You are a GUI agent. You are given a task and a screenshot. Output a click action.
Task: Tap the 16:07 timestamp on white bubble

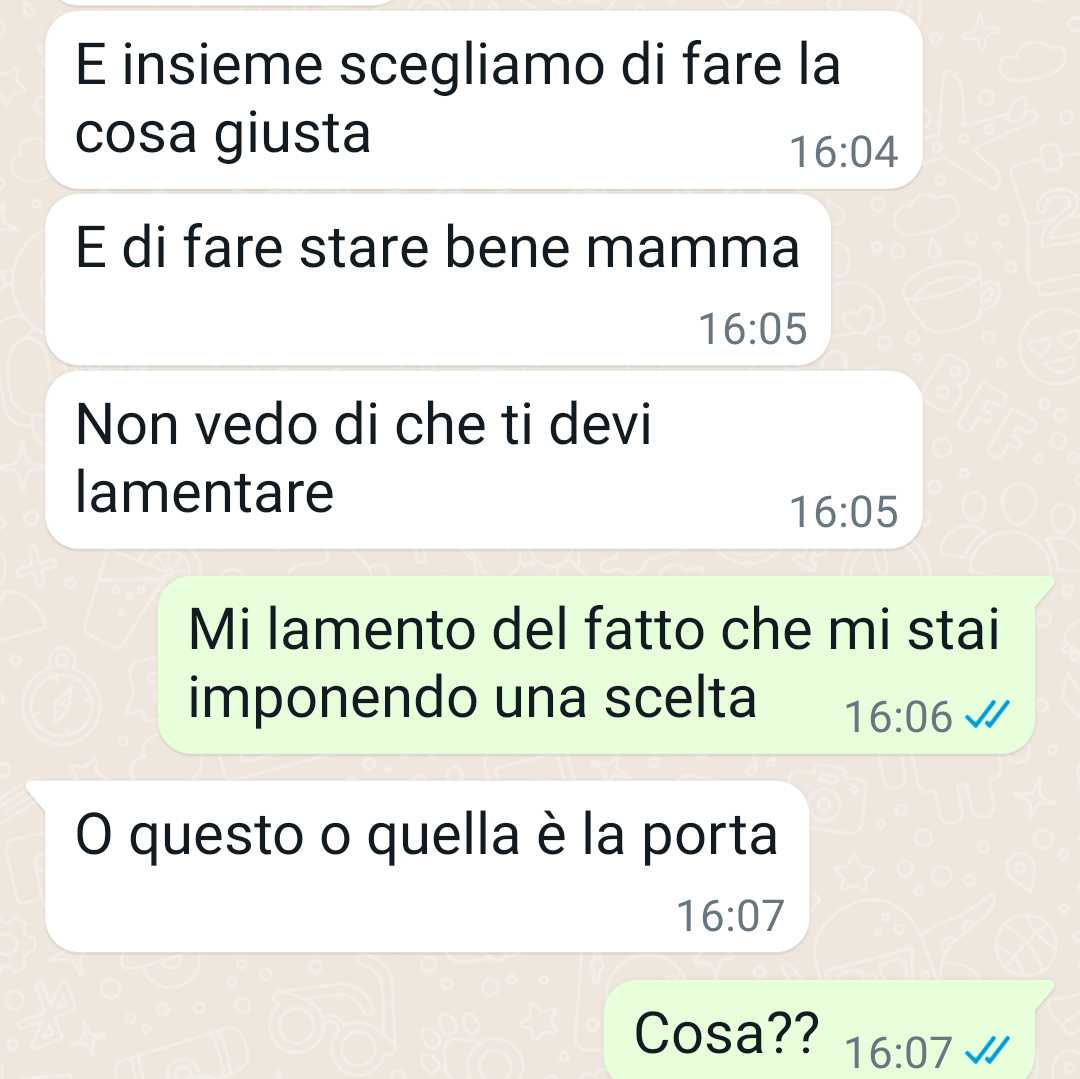pyautogui.click(x=730, y=915)
